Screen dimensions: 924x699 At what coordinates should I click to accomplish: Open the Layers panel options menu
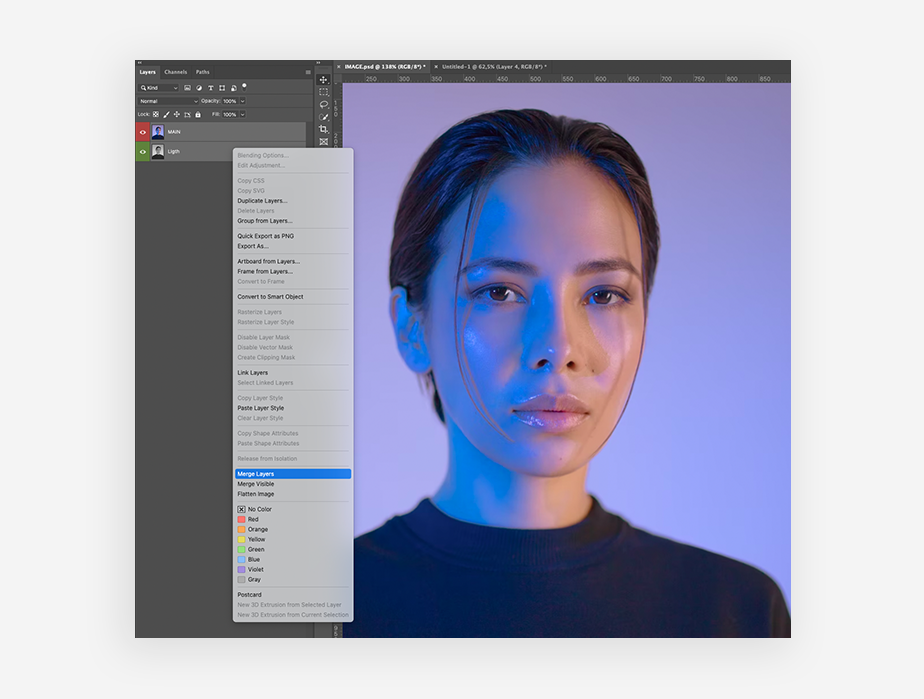tap(308, 72)
